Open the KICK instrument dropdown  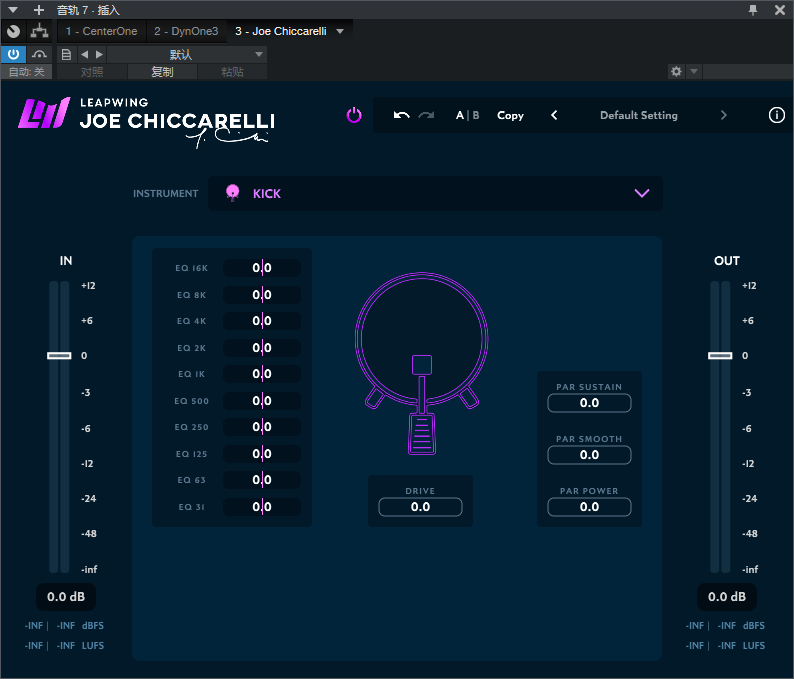[435, 193]
